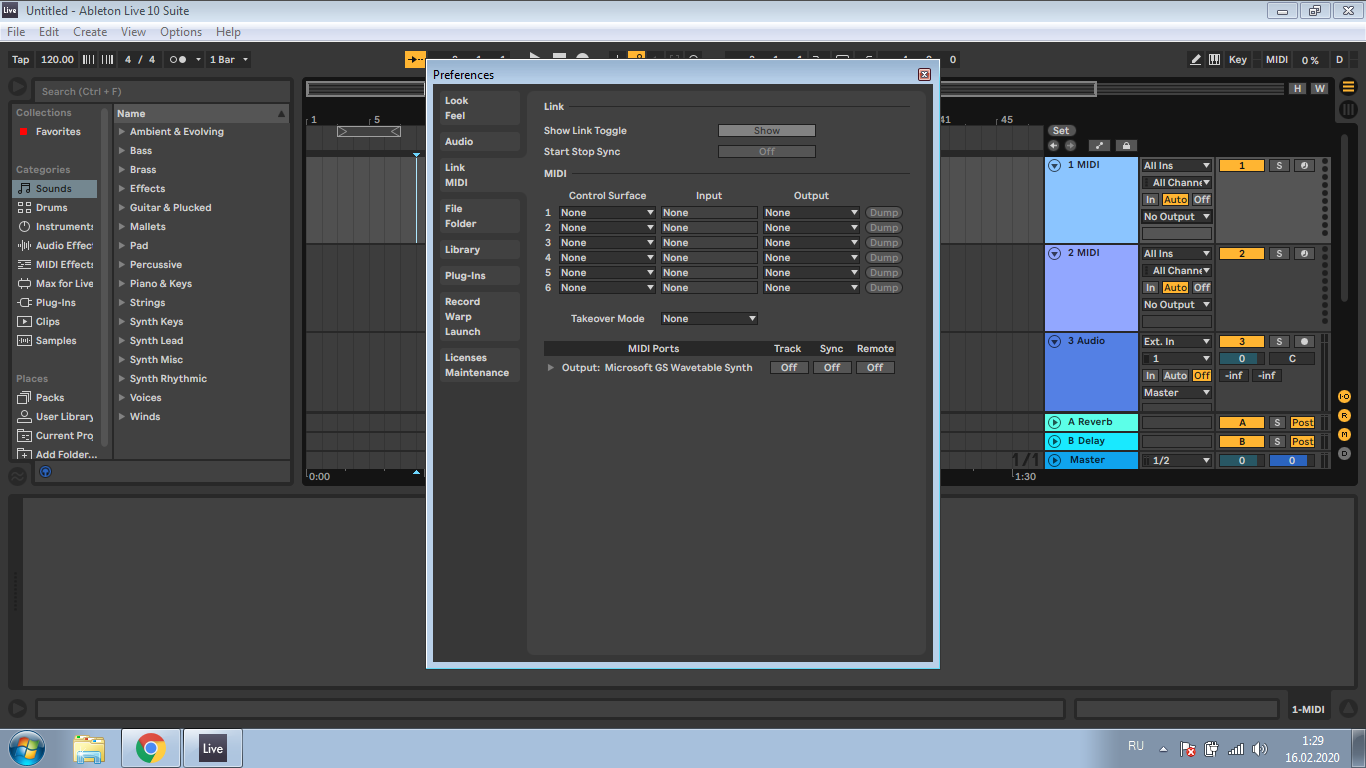Image resolution: width=1366 pixels, height=768 pixels.
Task: Click the Packs place in browser
Action: [49, 398]
